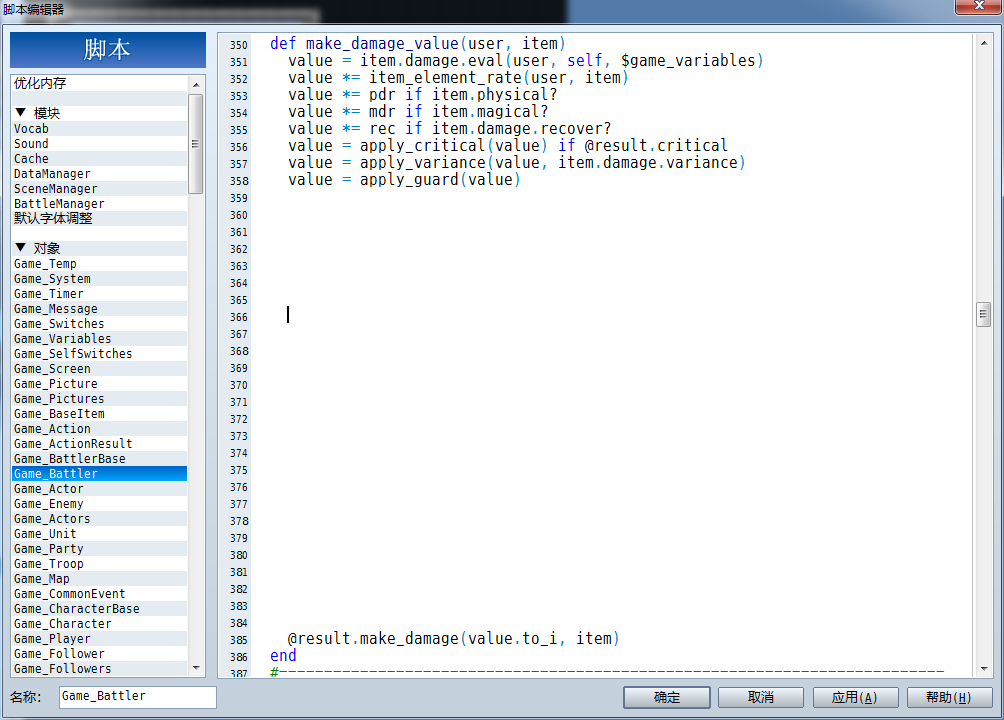1004x720 pixels.
Task: Click the code editor scroll-up arrow
Action: point(984,44)
